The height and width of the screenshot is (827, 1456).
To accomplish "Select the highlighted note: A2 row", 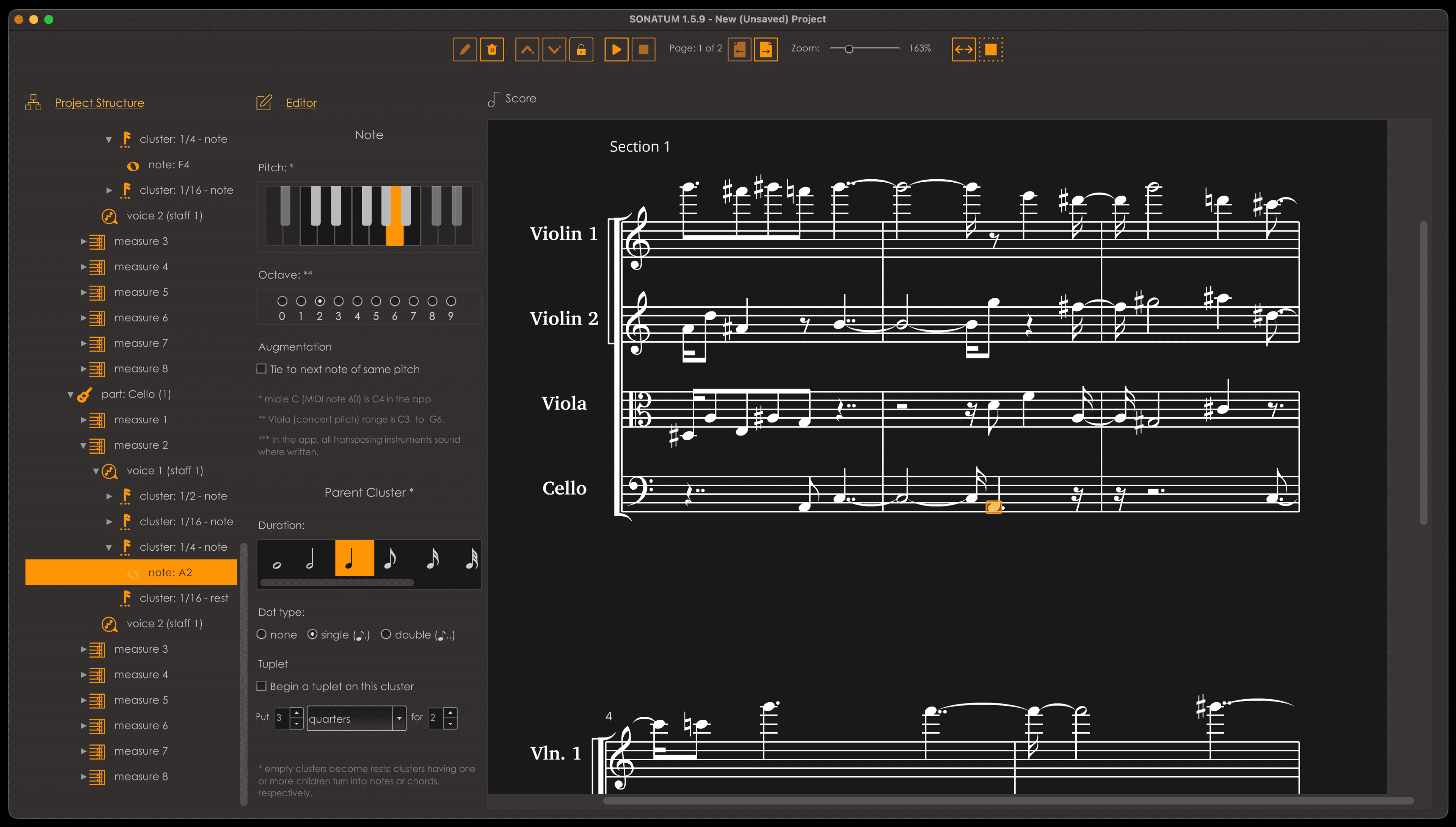I will [131, 573].
